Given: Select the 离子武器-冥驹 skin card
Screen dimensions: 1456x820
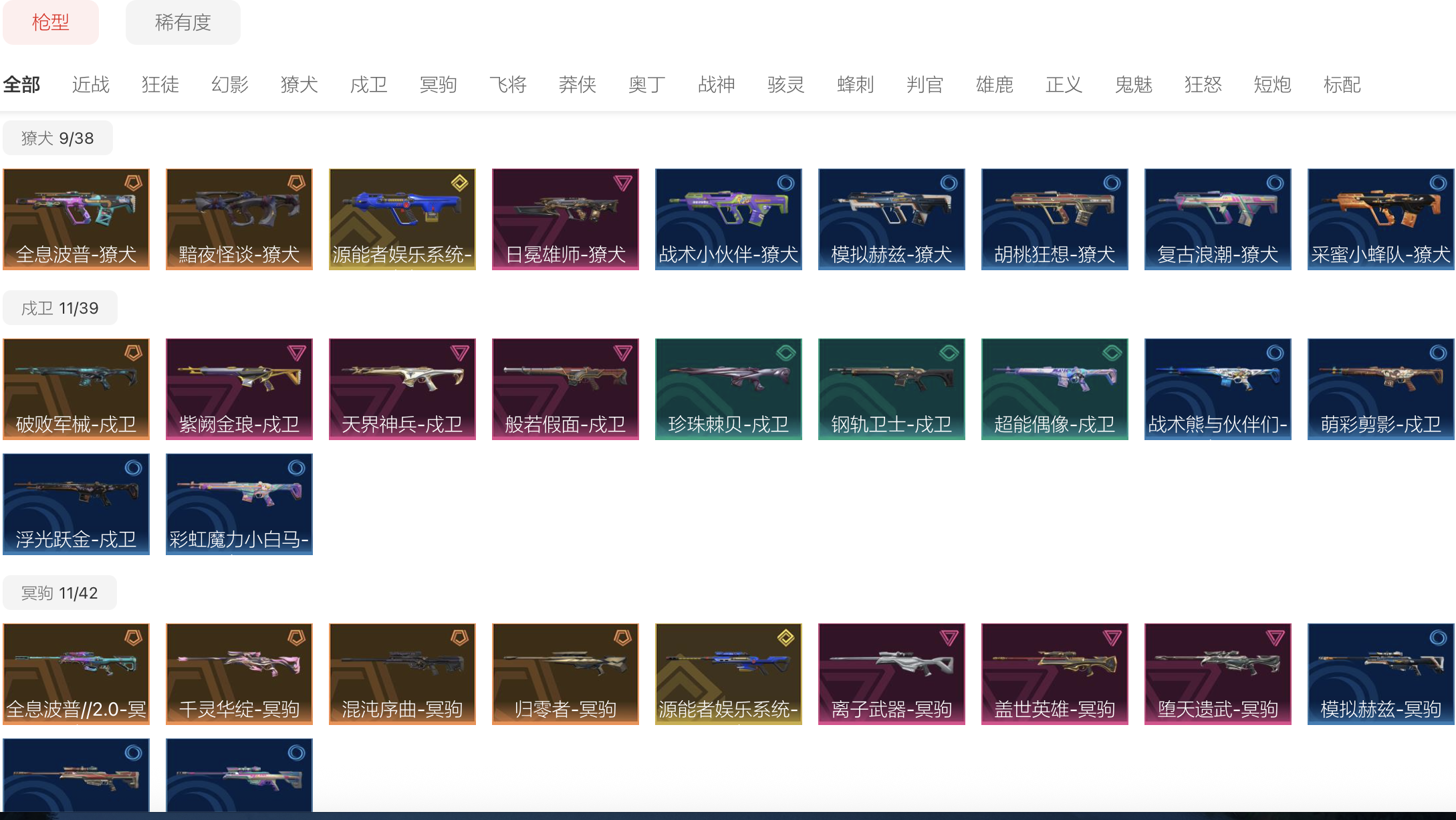Looking at the screenshot, I should point(892,674).
